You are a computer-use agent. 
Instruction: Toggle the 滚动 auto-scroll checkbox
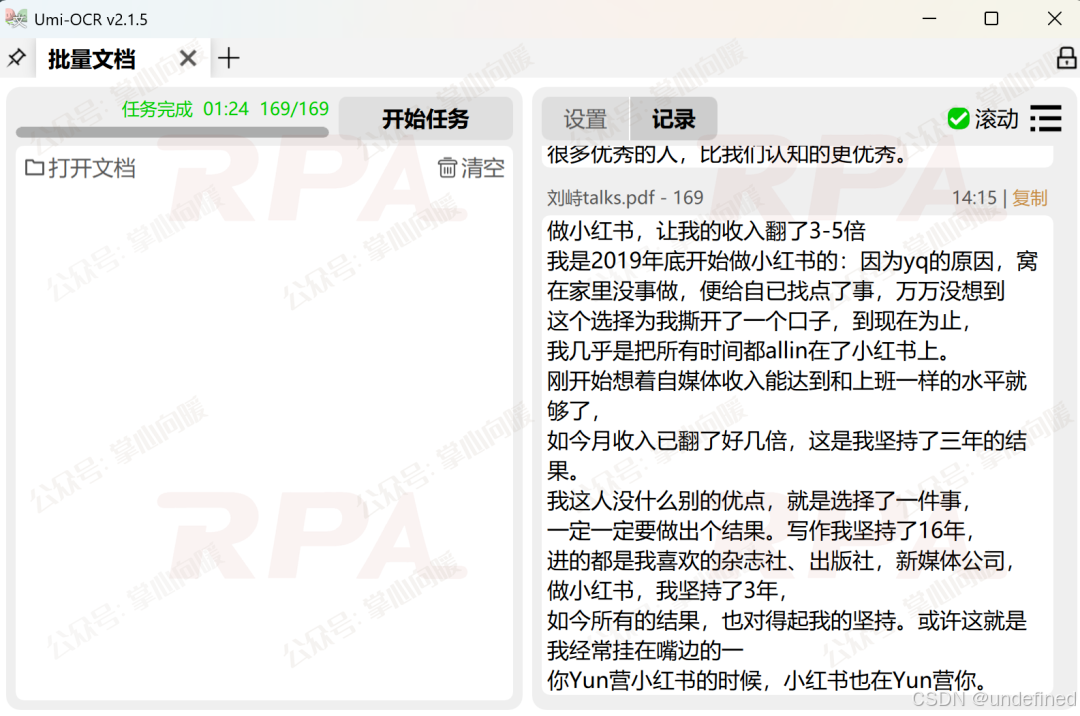coord(958,118)
